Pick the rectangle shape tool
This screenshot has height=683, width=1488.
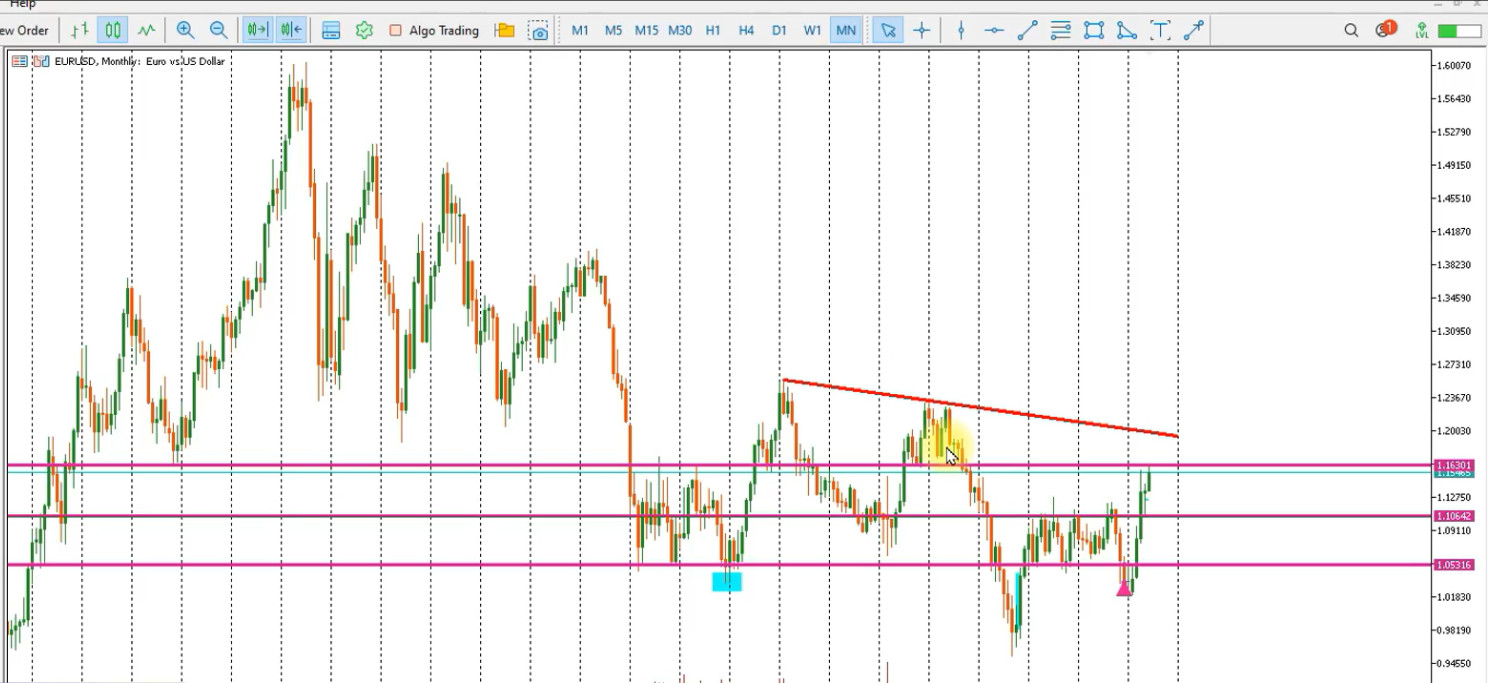[1094, 31]
